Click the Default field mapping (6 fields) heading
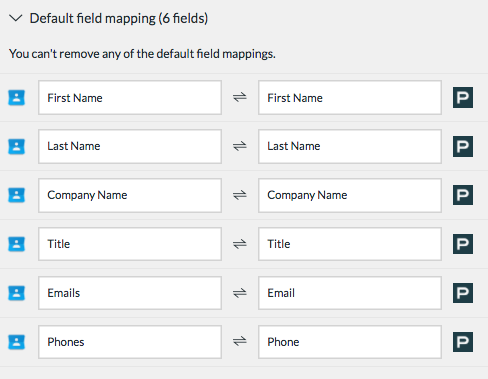 click(x=119, y=18)
